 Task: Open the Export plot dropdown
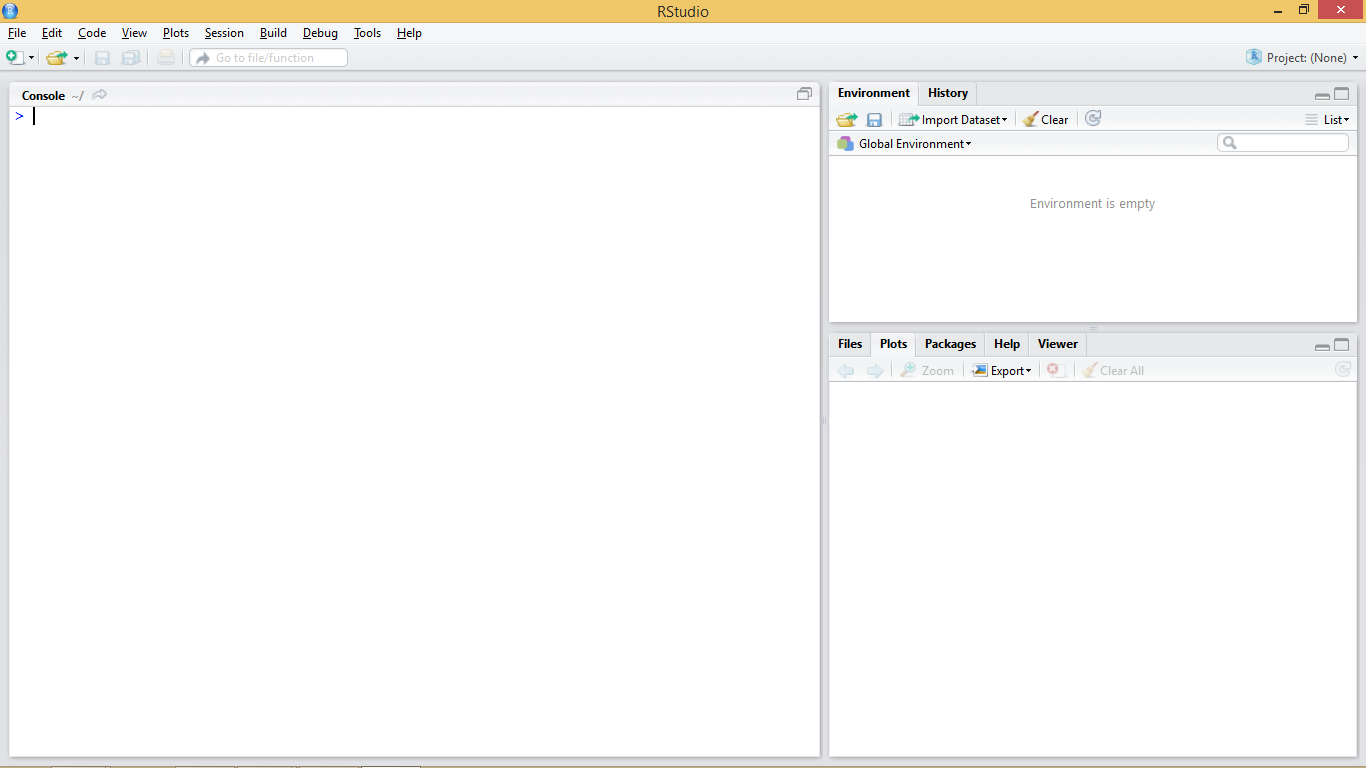click(x=1002, y=370)
